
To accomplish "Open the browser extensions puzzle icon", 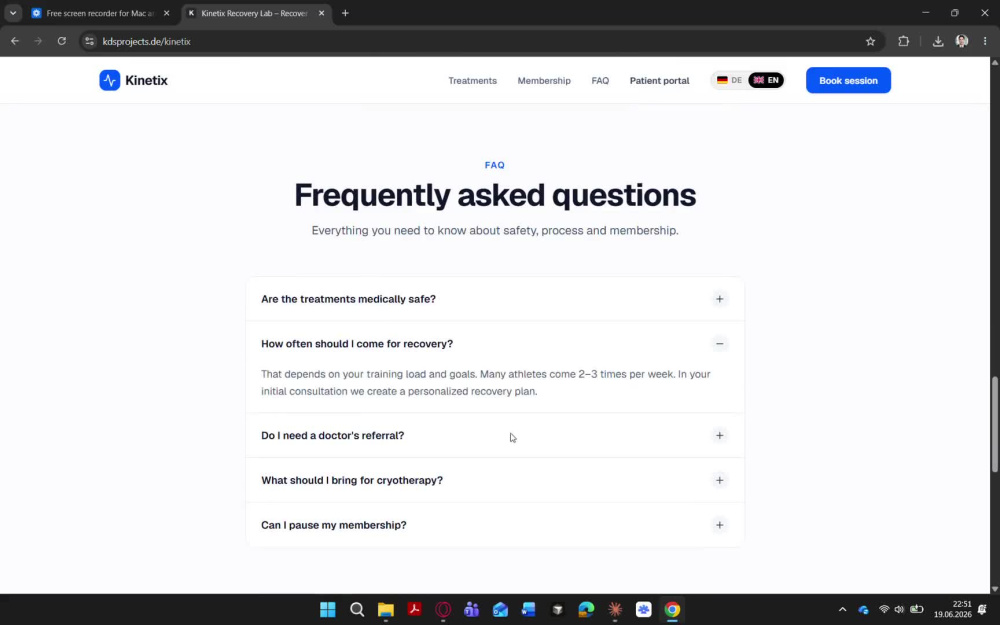I will pyautogui.click(x=904, y=41).
